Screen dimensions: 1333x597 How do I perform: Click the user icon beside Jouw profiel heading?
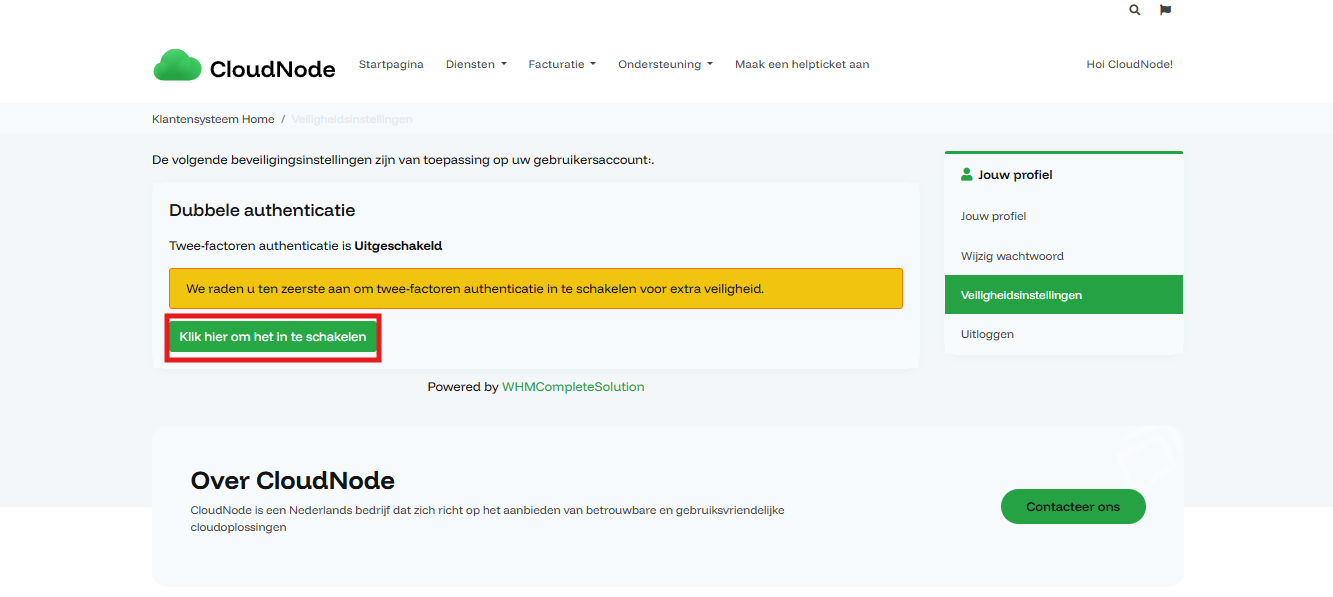[x=967, y=174]
